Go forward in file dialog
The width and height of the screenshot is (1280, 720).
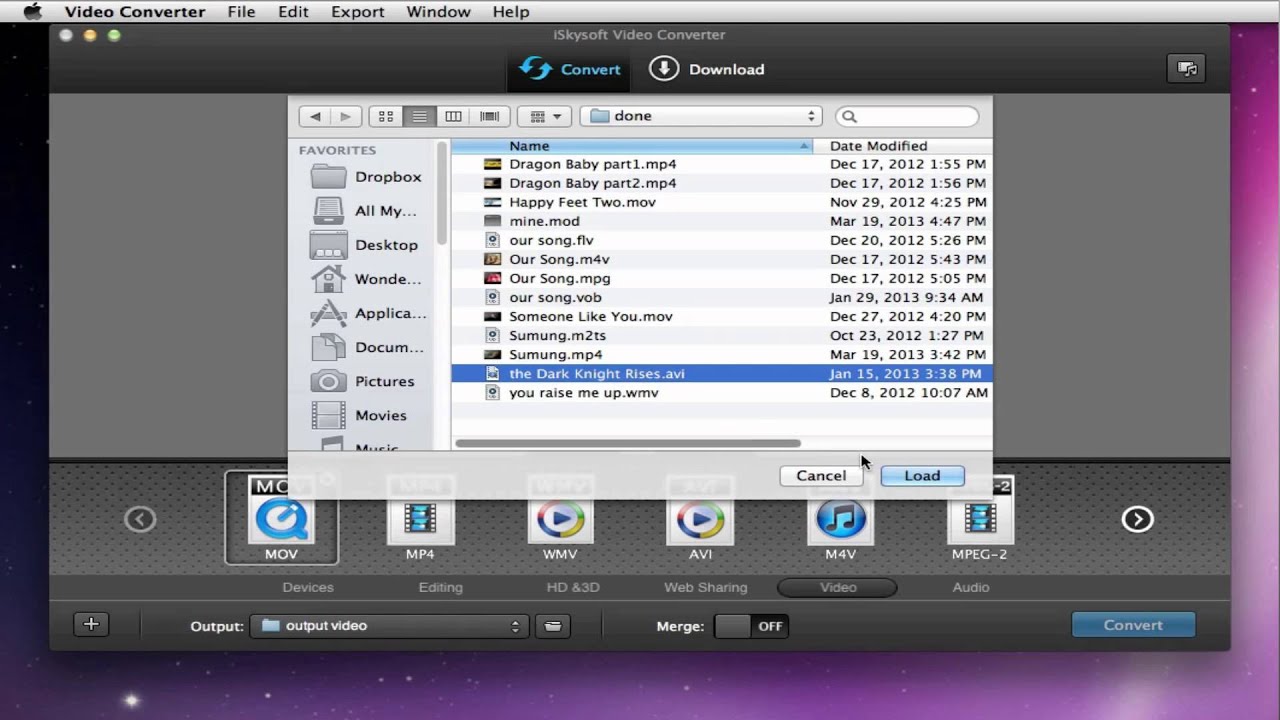(x=345, y=116)
